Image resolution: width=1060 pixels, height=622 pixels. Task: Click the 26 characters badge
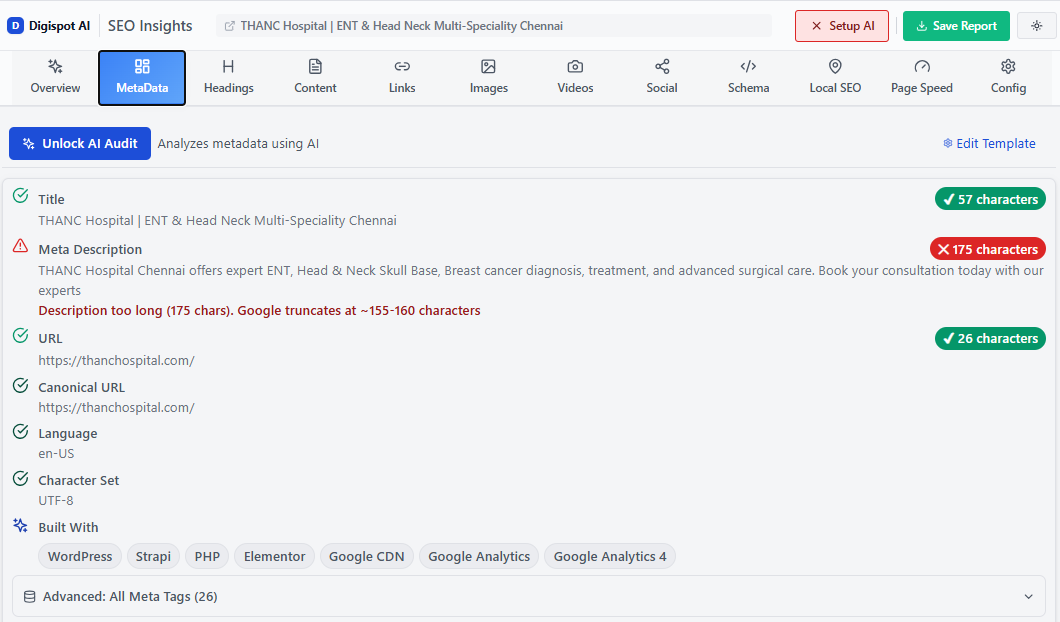990,338
